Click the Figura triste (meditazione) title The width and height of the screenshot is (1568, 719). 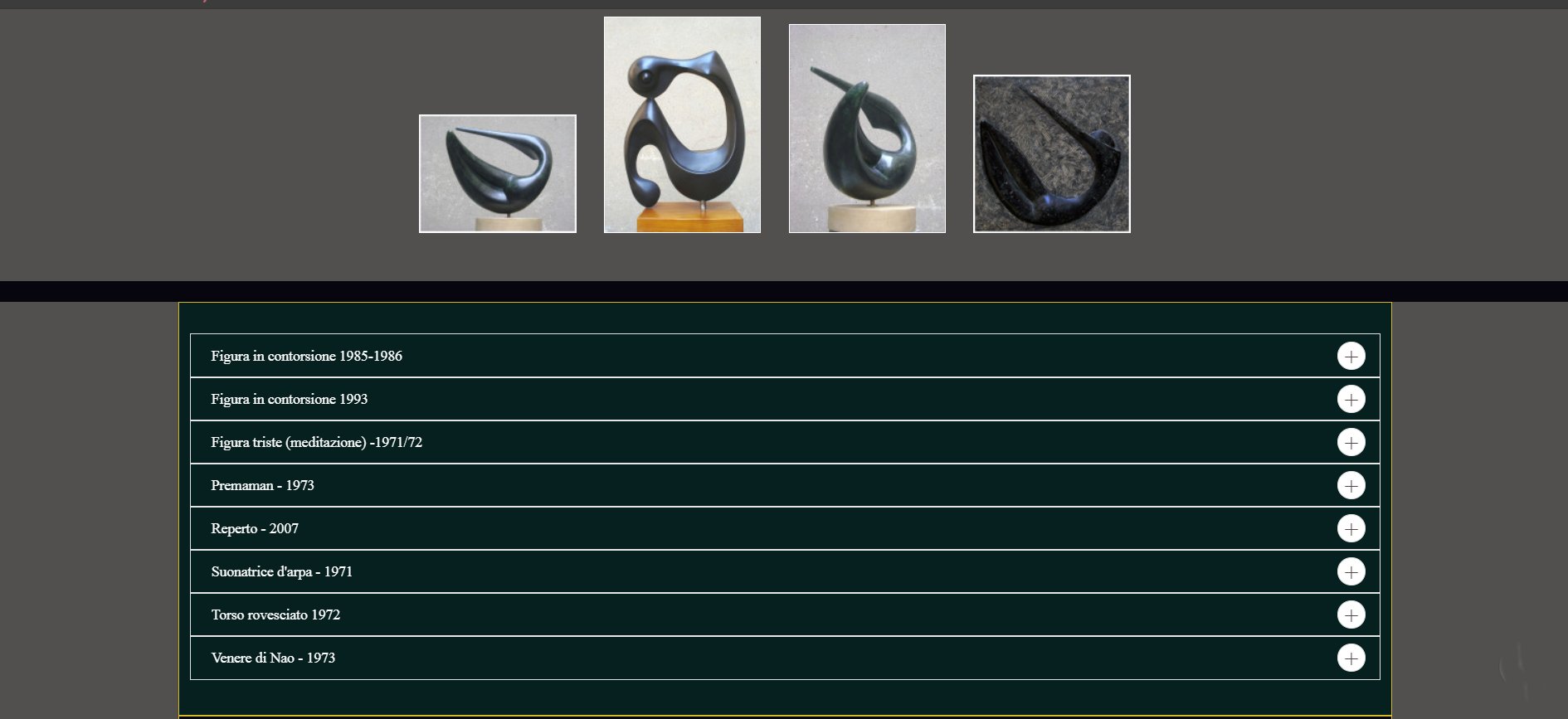(x=317, y=442)
